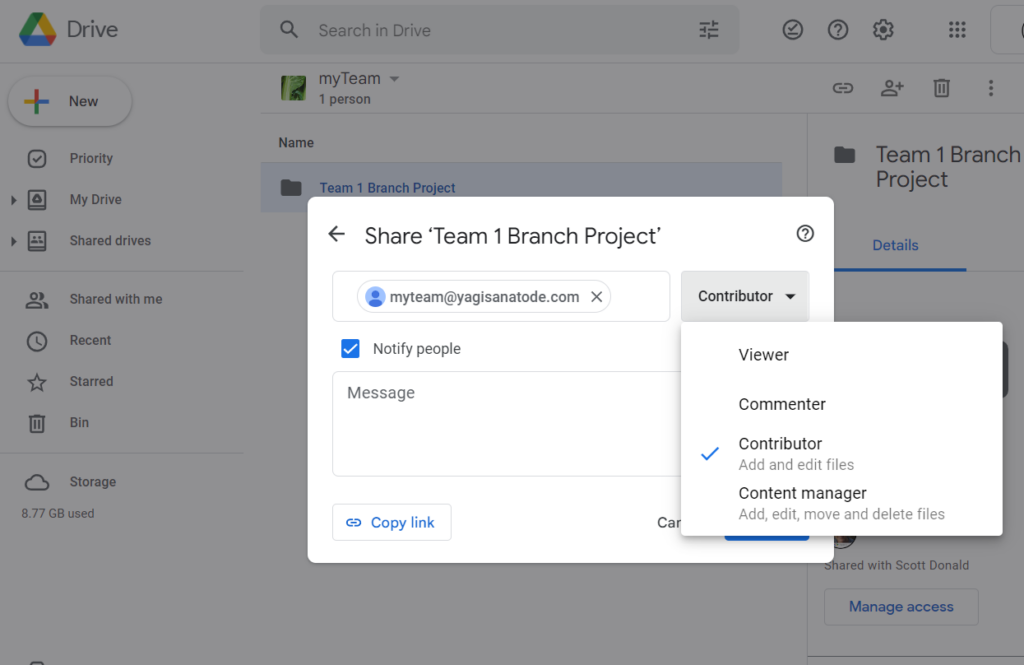The image size is (1024, 665).
Task: Click the get-link icon in the folder toolbar
Action: [843, 88]
